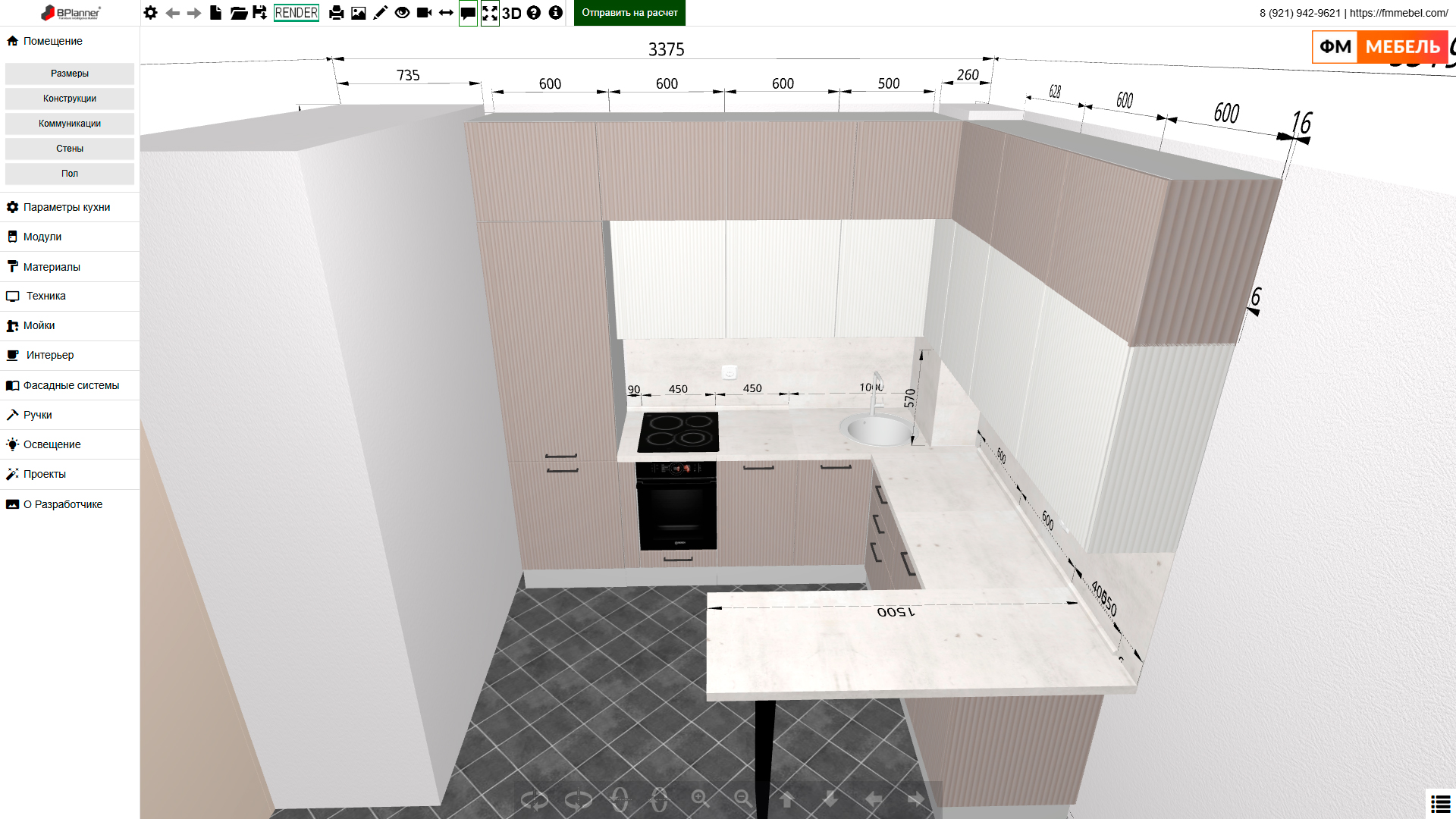Toggle the 3D view mode
The height and width of the screenshot is (819, 1456).
tap(512, 13)
